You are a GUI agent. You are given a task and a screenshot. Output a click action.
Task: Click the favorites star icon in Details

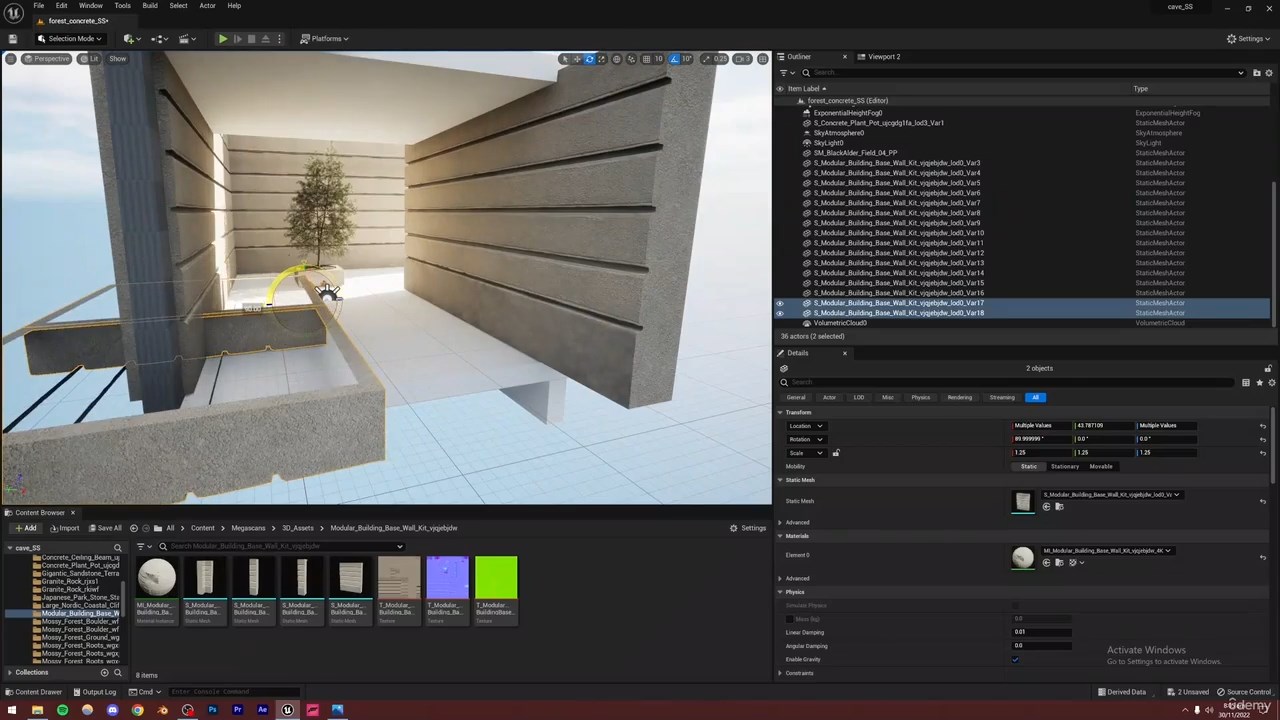click(1258, 383)
